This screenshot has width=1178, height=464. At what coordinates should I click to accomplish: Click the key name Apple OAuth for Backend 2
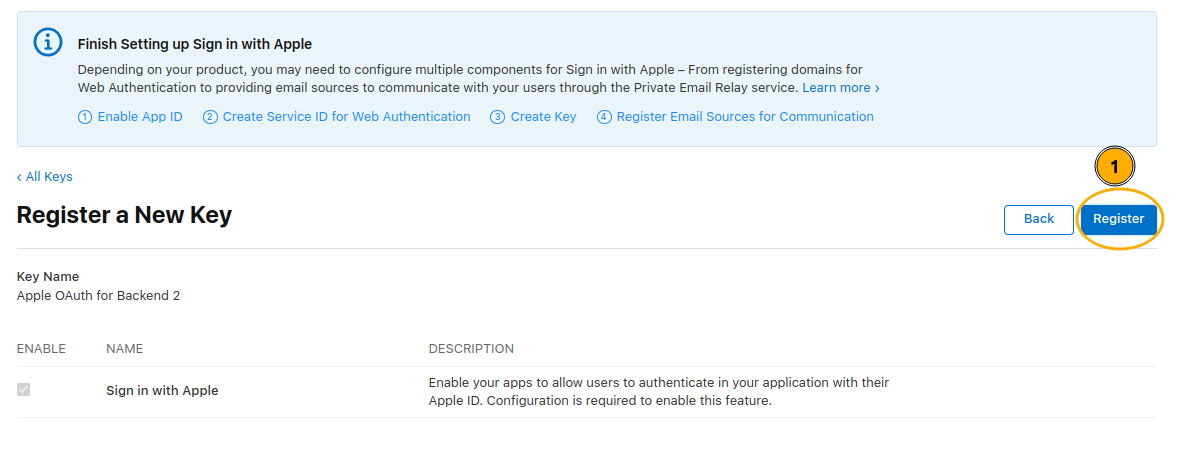click(98, 296)
